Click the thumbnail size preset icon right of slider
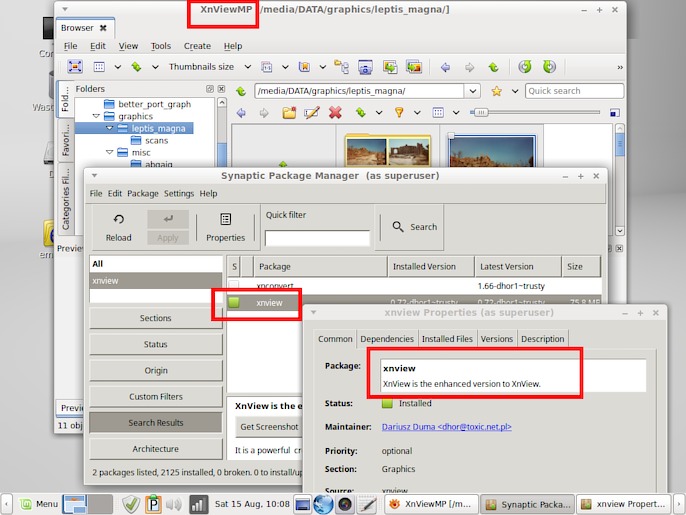686x515 pixels. [615, 113]
